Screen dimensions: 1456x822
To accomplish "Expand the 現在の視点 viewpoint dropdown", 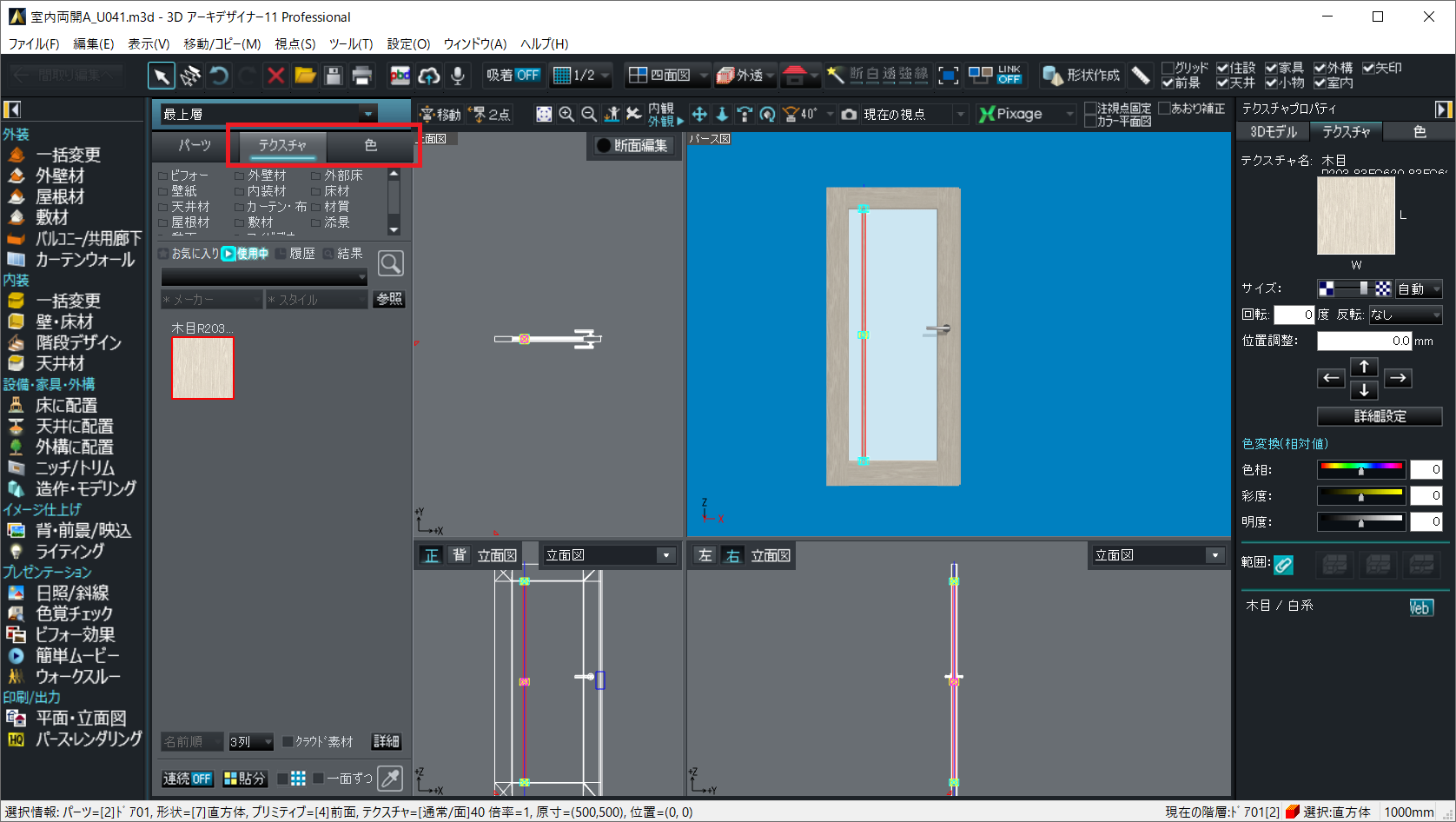I will click(960, 114).
